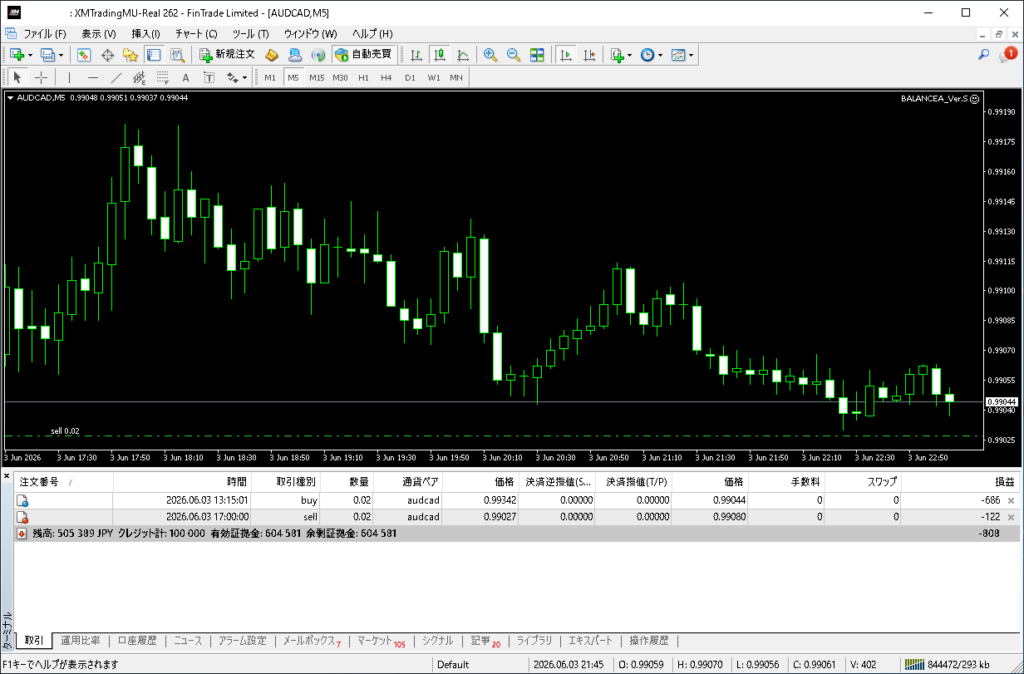Open the ツール (T) menu
1024x674 pixels.
(250, 34)
